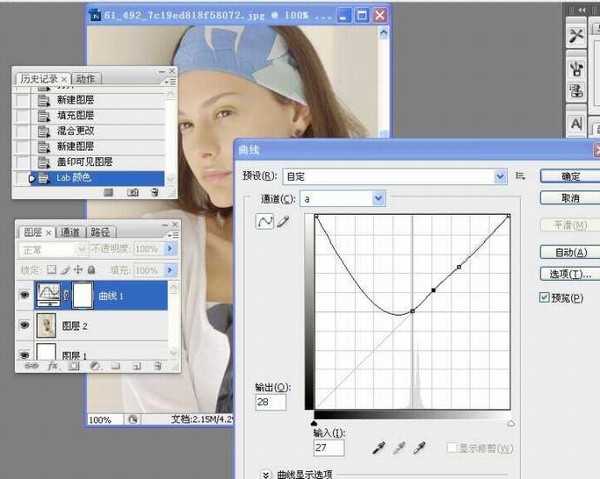Image resolution: width=600 pixels, height=479 pixels.
Task: Switch to the 动作 actions tab
Action: 86,79
